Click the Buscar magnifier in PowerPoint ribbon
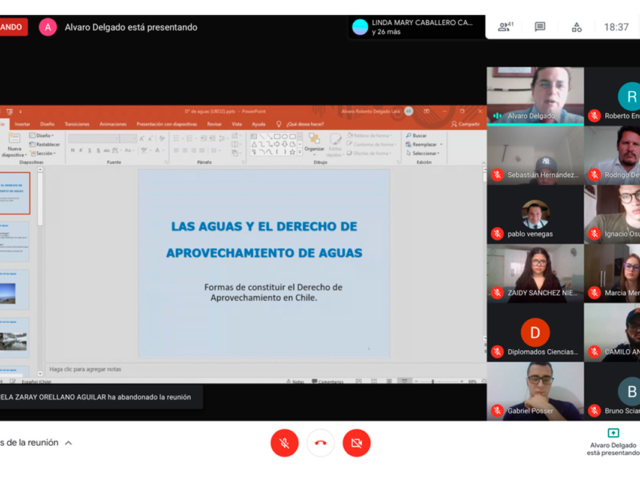 [x=409, y=136]
